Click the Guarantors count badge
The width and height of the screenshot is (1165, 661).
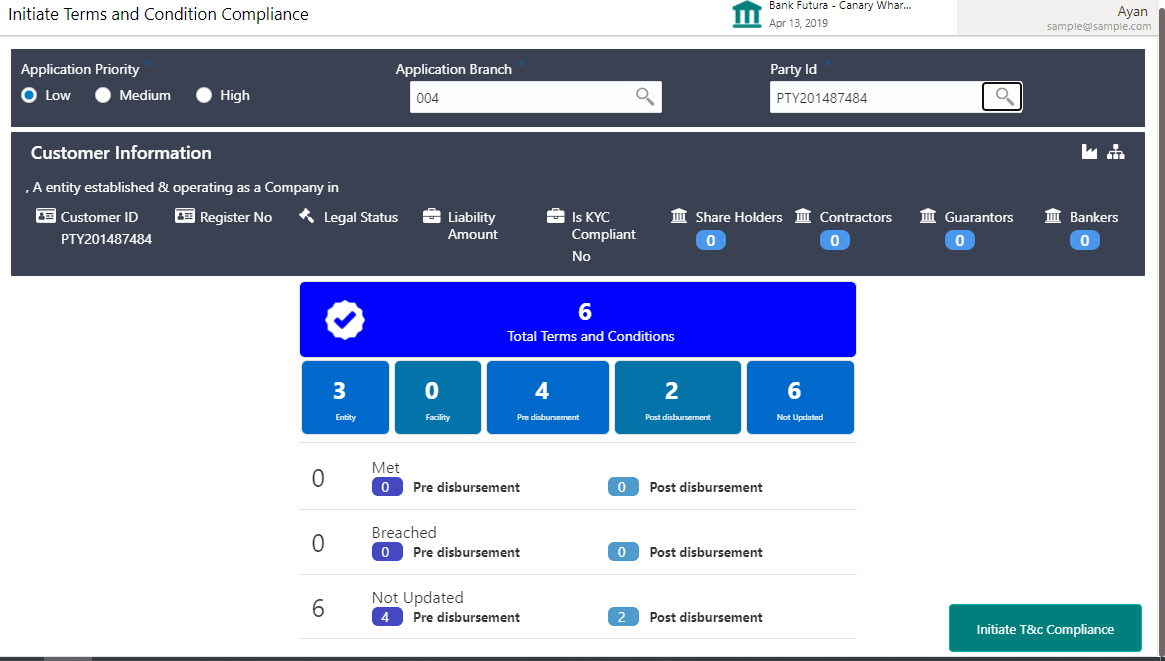click(959, 240)
